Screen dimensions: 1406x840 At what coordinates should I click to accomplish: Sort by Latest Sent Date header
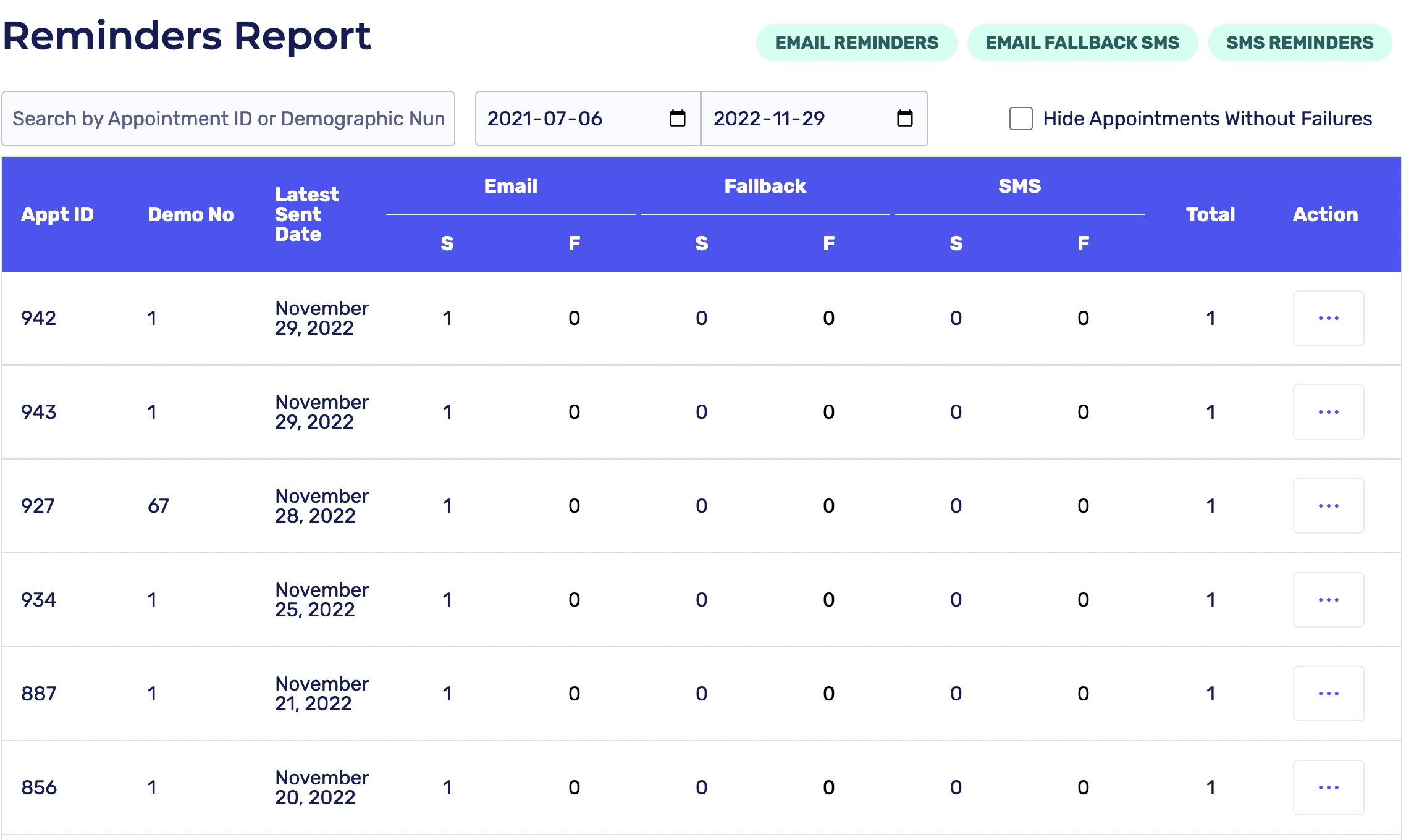pyautogui.click(x=306, y=214)
